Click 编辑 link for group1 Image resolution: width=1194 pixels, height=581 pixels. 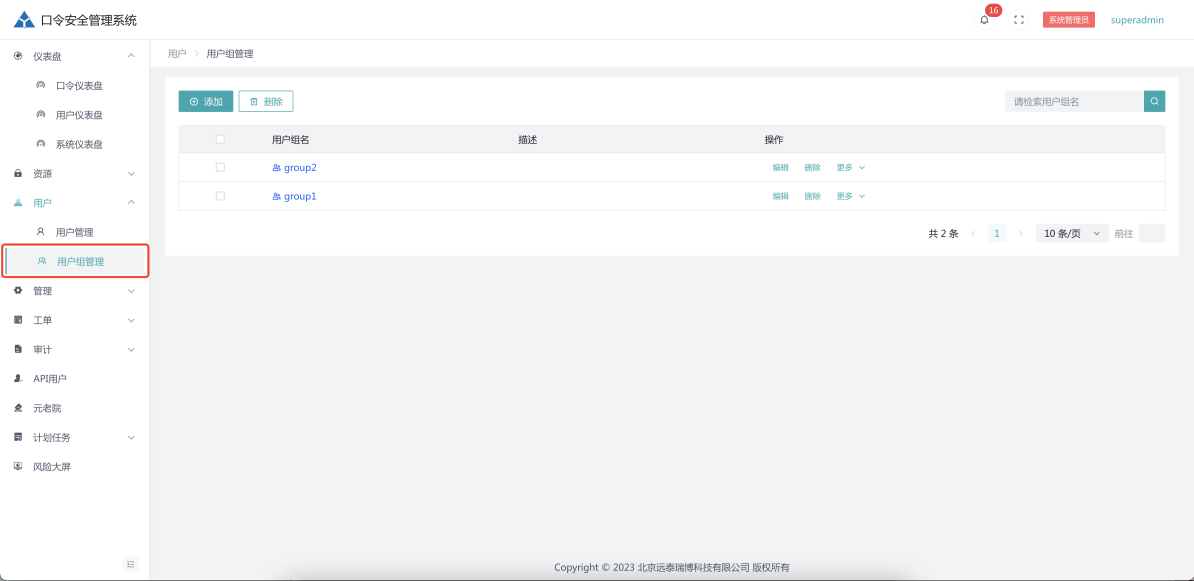[x=780, y=197]
